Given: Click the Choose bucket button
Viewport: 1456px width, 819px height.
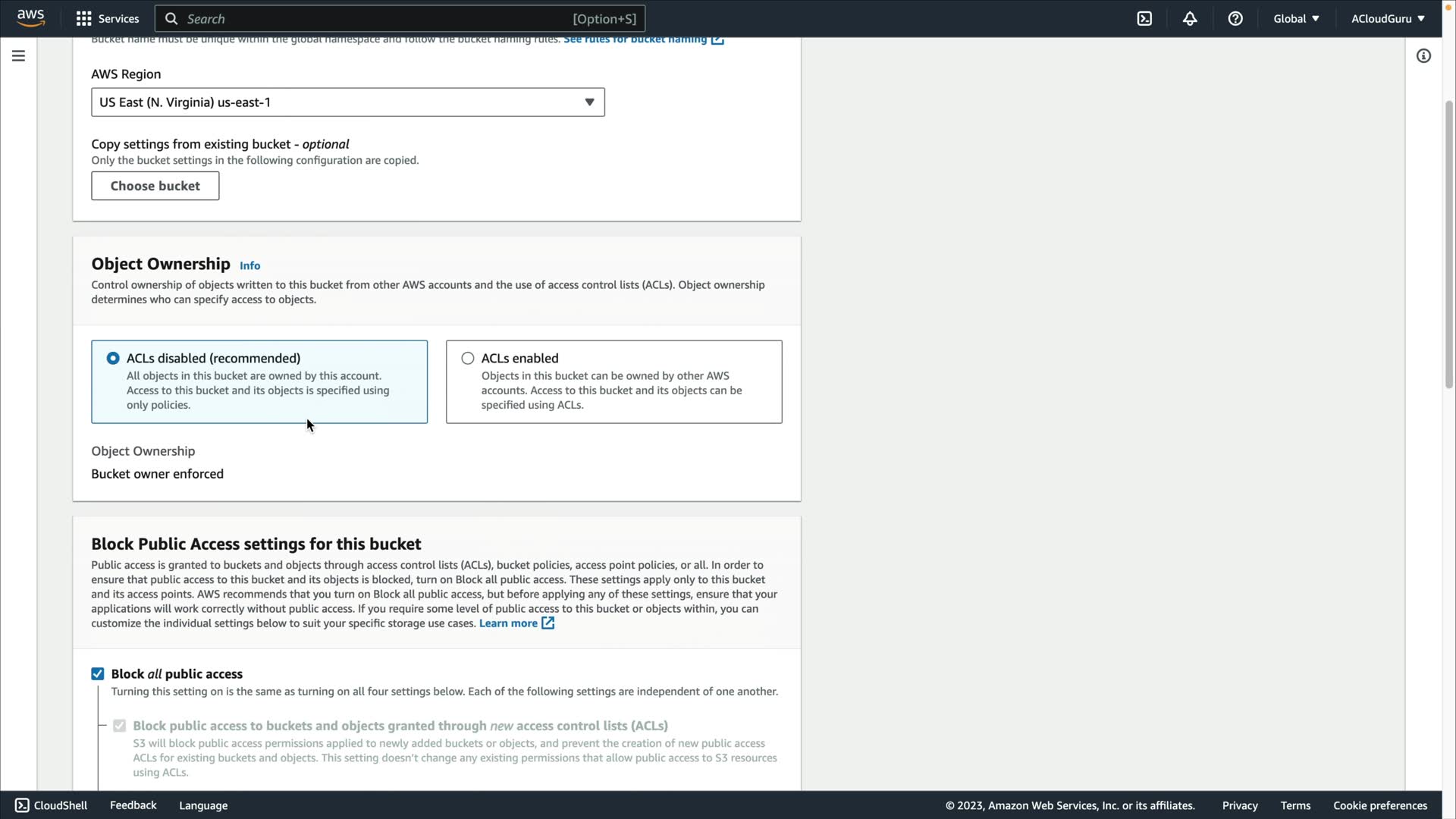Looking at the screenshot, I should click(155, 186).
